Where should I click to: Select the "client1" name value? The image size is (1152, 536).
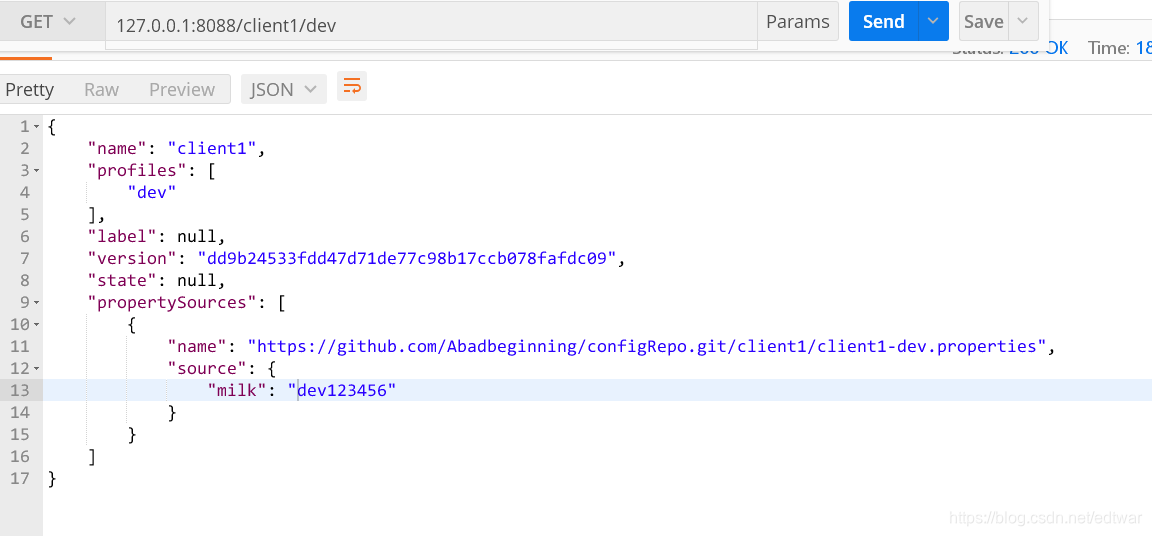tap(212, 148)
